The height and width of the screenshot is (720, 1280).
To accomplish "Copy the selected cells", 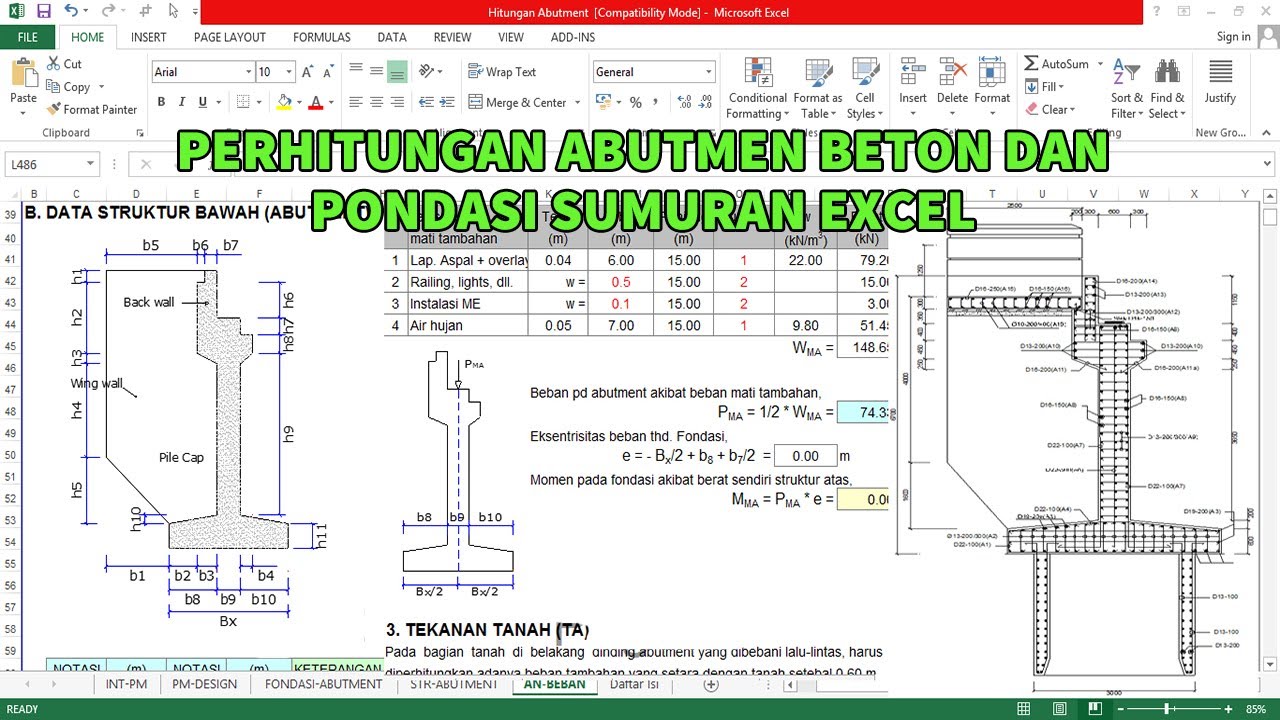I will 68,87.
